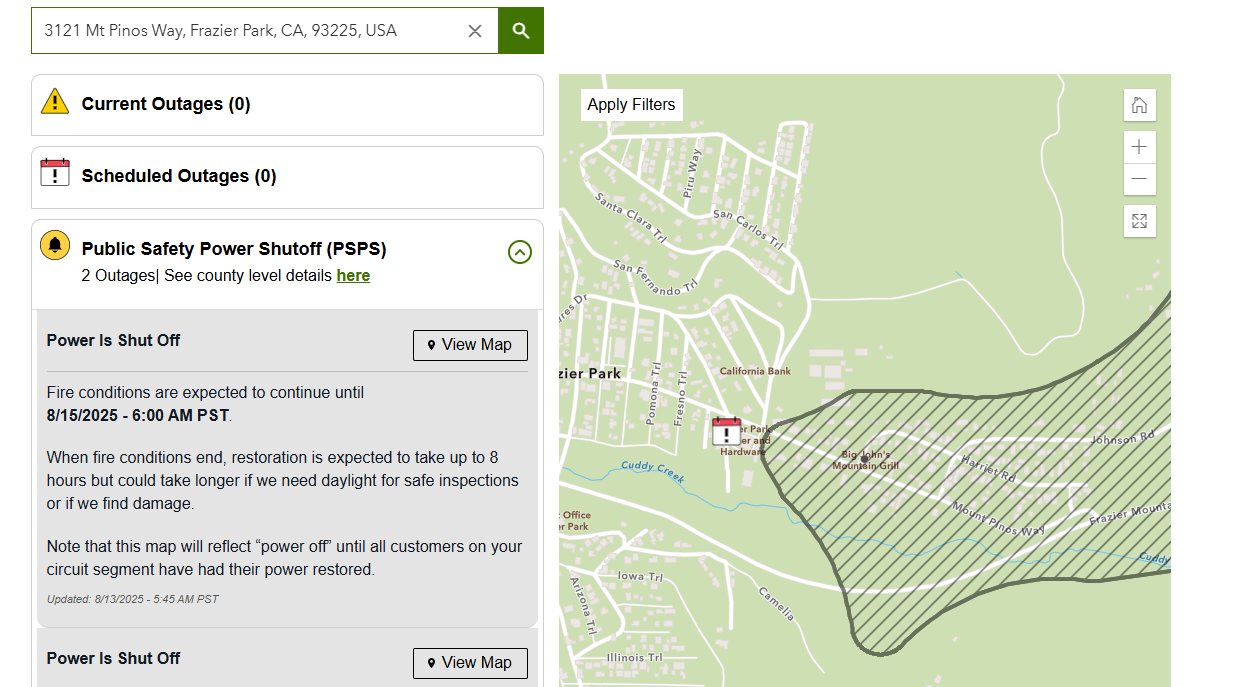Click View Map for second power shutoff
This screenshot has height=687, width=1259.
[x=470, y=663]
